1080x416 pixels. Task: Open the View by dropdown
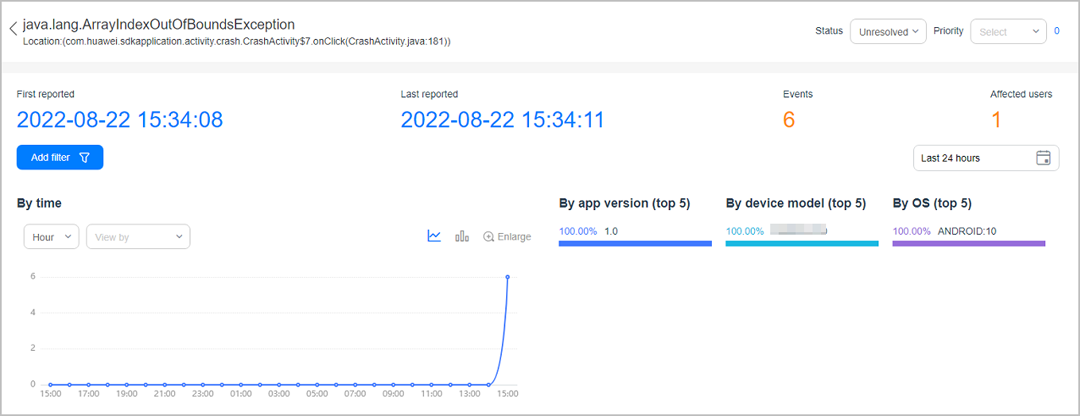(x=138, y=236)
